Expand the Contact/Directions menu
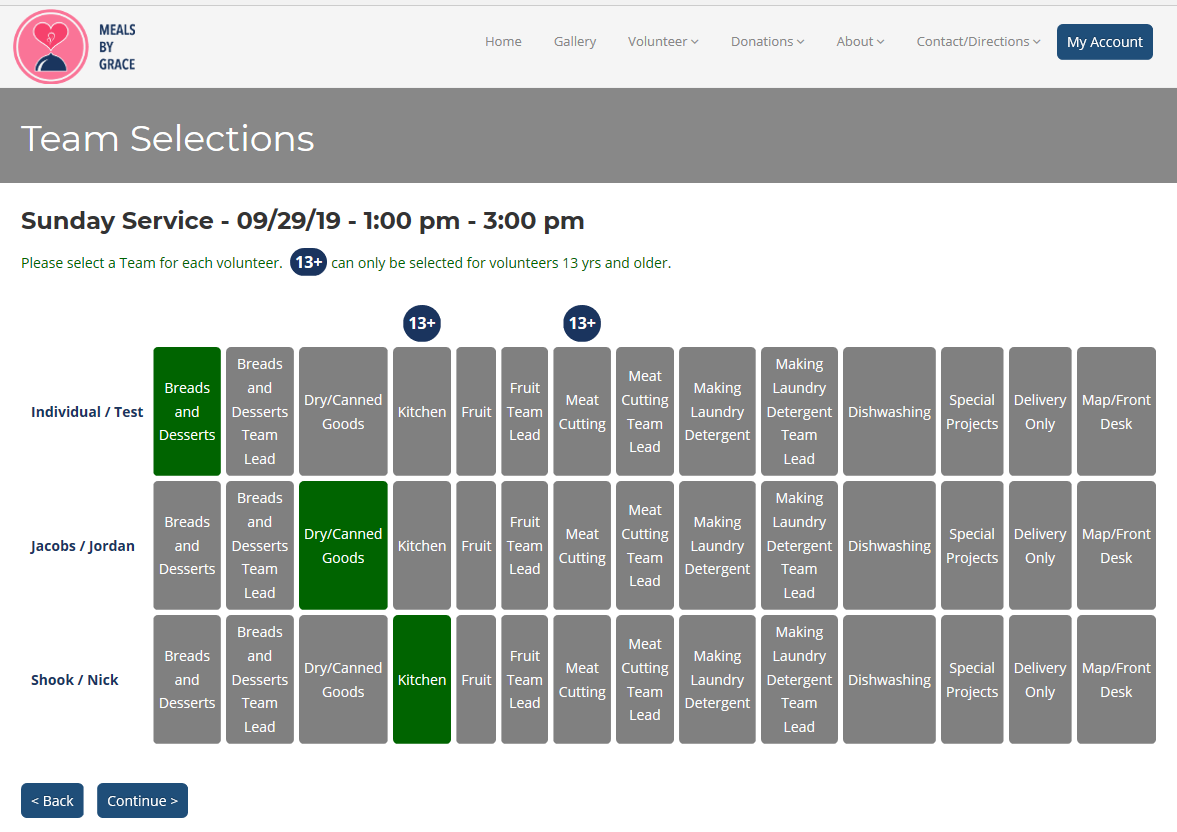 [978, 42]
